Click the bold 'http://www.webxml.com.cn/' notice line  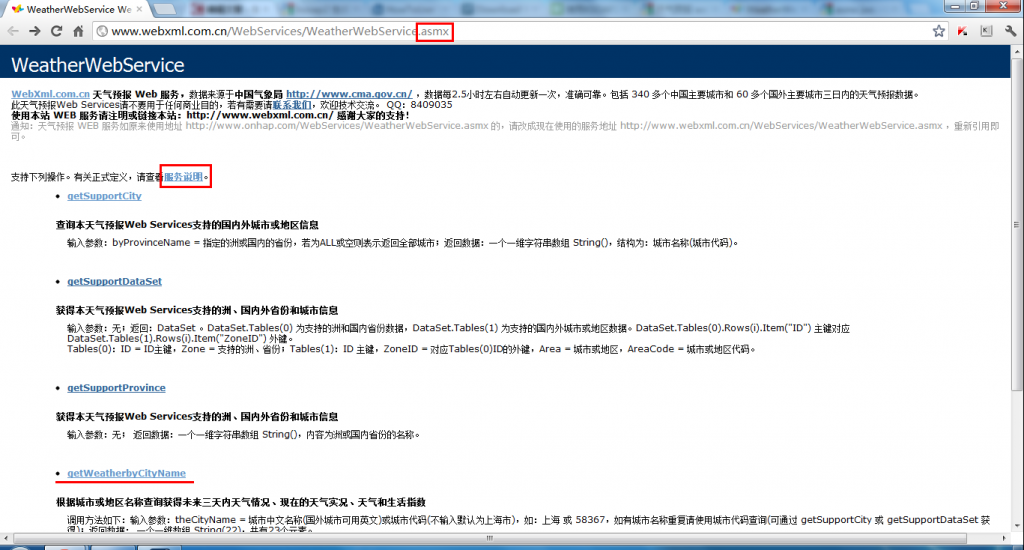[211, 115]
